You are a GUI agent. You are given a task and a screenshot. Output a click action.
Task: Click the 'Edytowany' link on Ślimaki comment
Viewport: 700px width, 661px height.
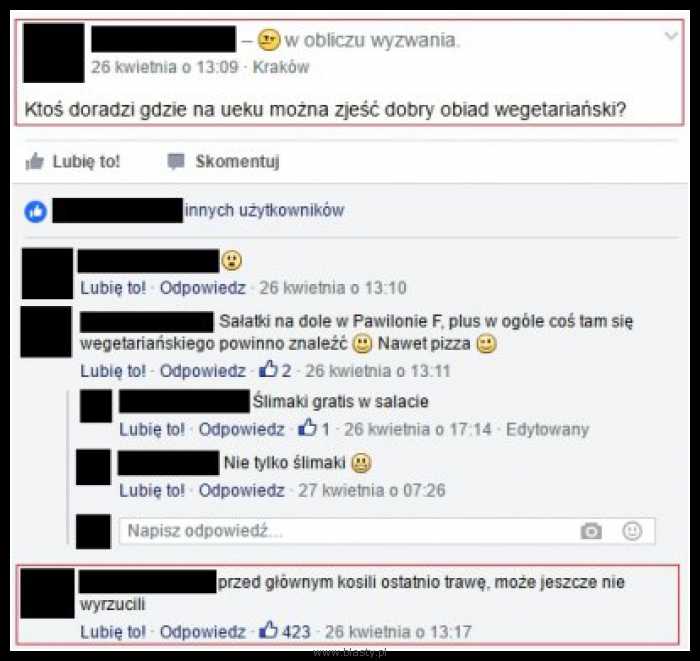pos(547,429)
